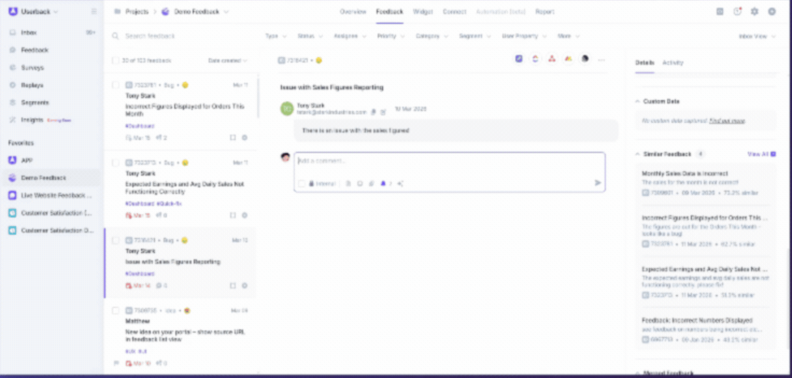792x378 pixels.
Task: Open the Userback workspace switcher
Action: coord(33,12)
